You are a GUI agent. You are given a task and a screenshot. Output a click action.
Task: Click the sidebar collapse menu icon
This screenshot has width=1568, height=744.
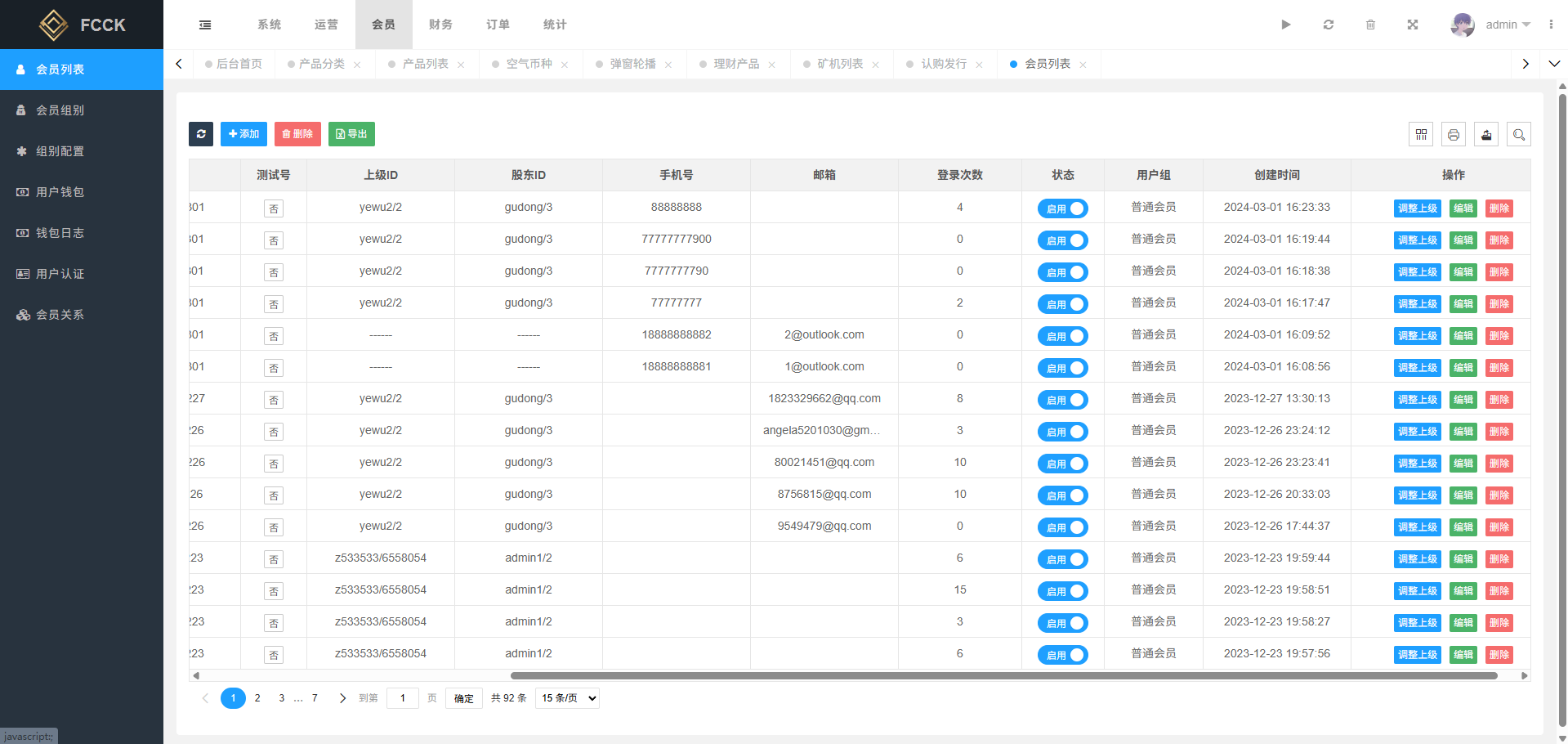tap(205, 25)
